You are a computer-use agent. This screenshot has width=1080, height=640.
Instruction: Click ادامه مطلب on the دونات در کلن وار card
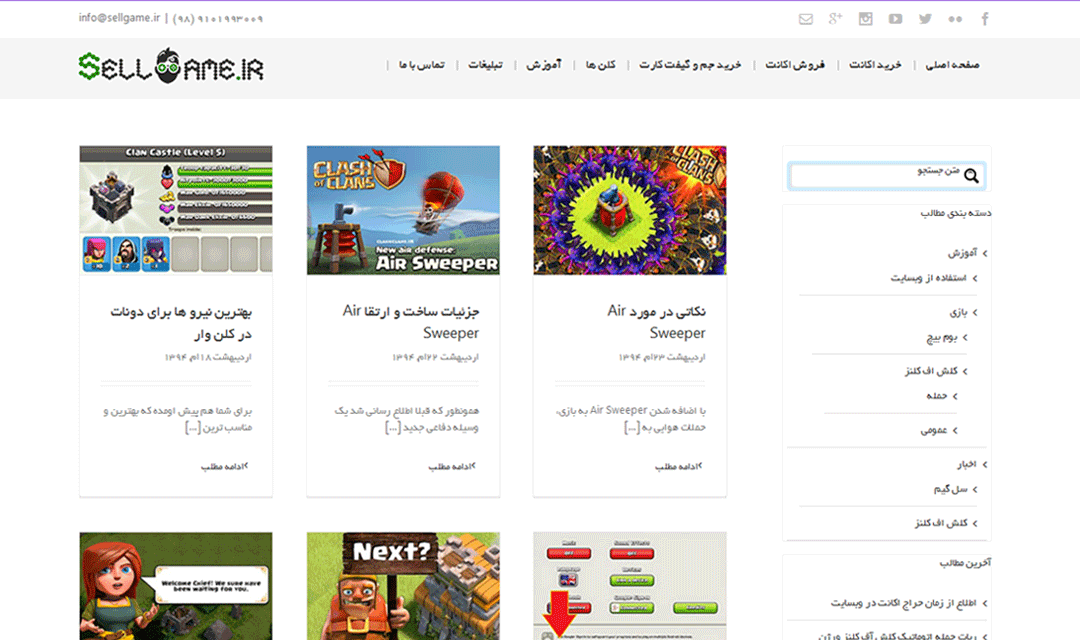click(x=225, y=466)
